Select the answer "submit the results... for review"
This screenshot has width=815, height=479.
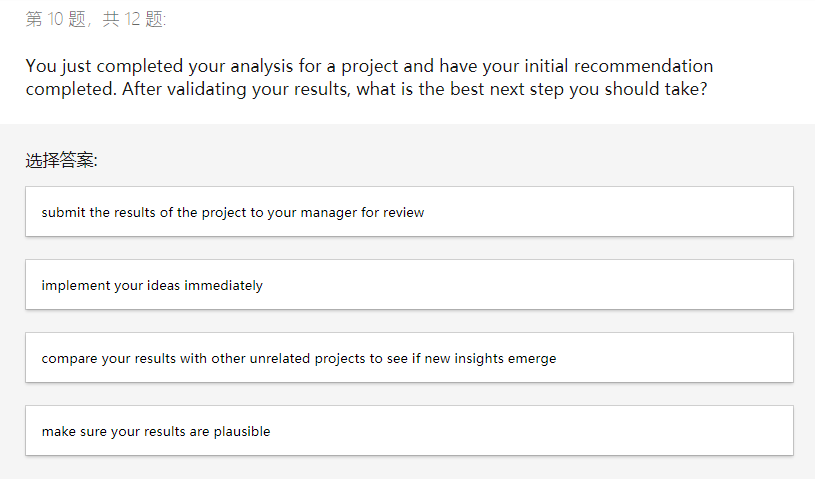tap(409, 212)
